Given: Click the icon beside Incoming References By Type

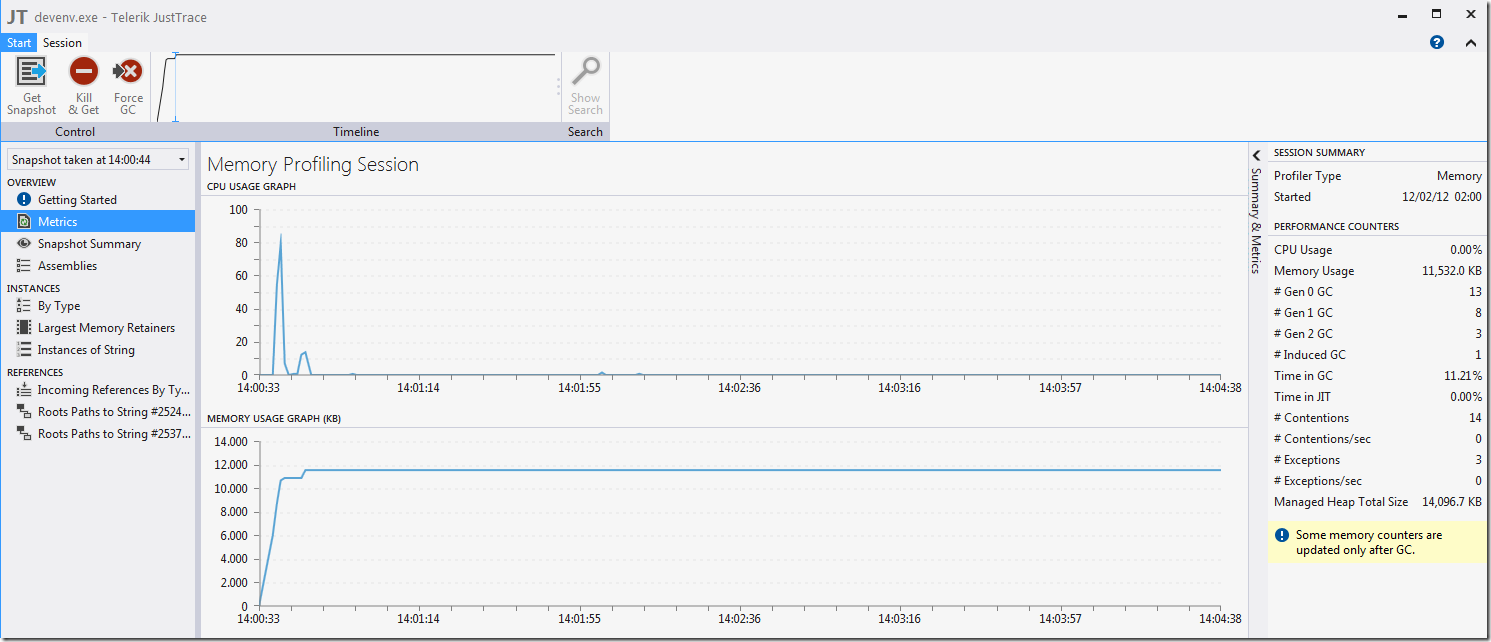Looking at the screenshot, I should coord(24,390).
